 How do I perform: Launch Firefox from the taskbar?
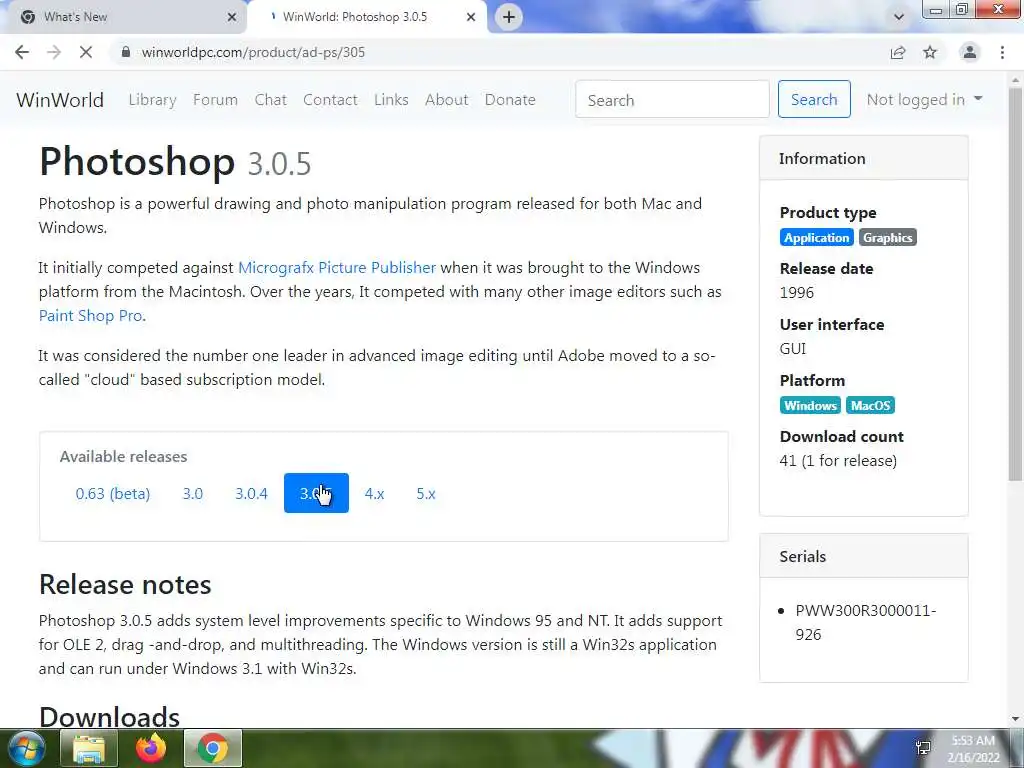click(151, 748)
